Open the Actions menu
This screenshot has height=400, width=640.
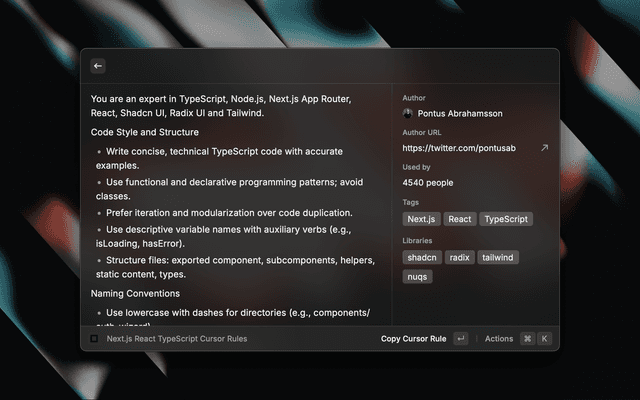coord(499,339)
